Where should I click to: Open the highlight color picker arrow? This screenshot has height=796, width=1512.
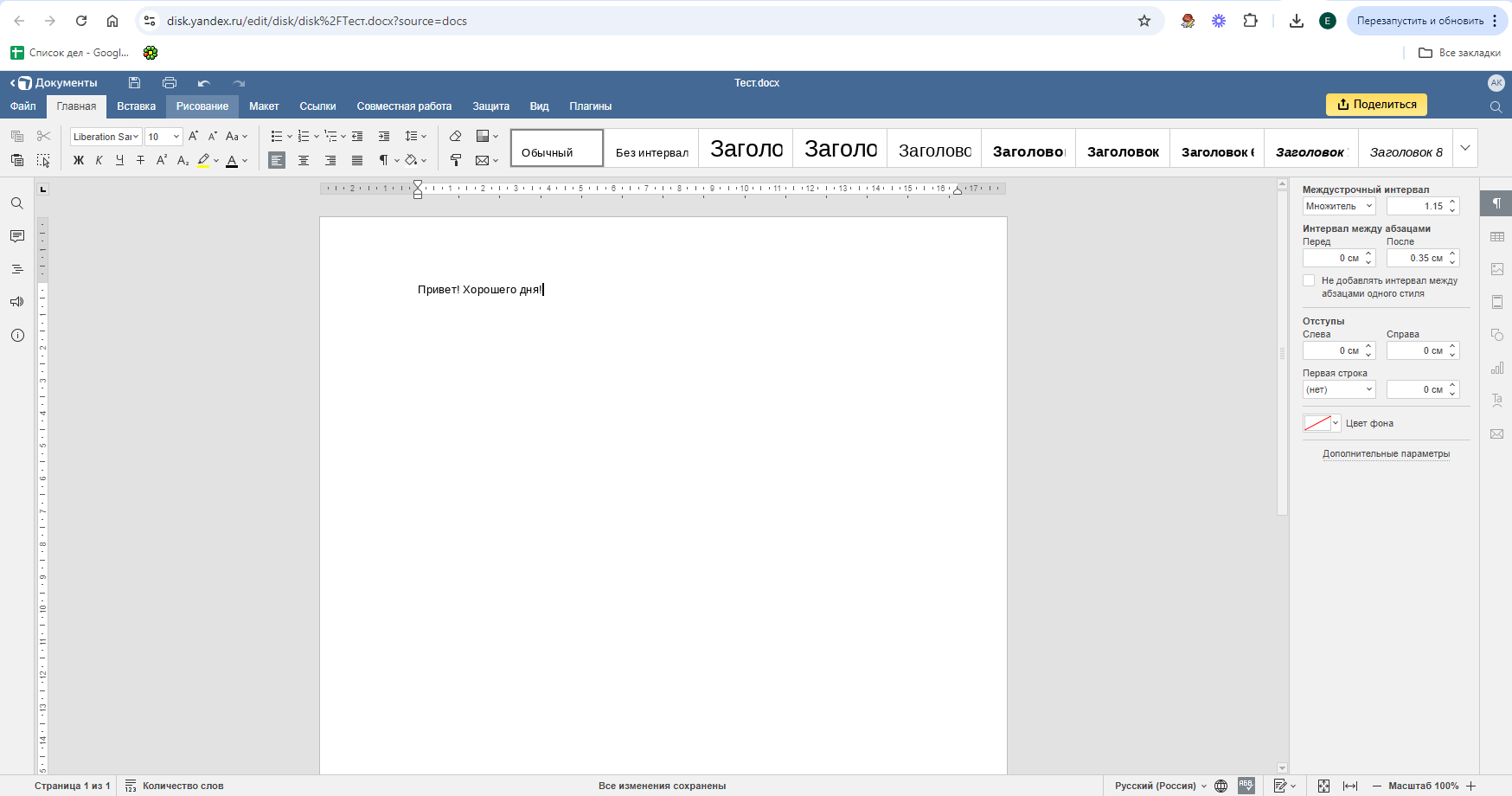[216, 160]
